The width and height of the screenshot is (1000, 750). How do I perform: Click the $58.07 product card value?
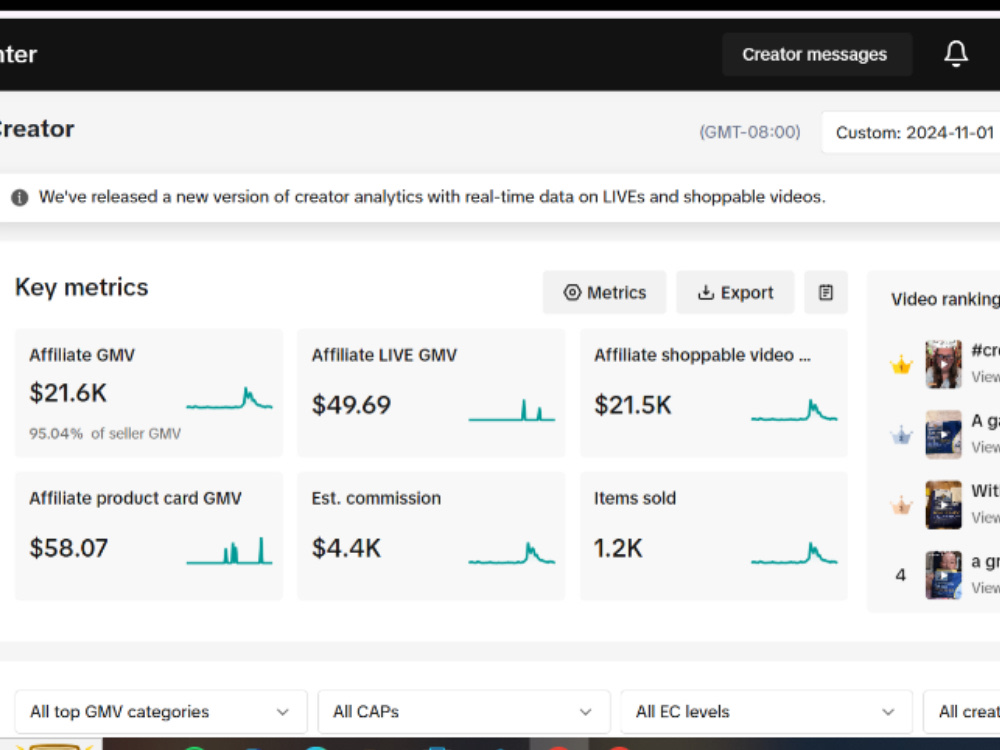point(69,548)
